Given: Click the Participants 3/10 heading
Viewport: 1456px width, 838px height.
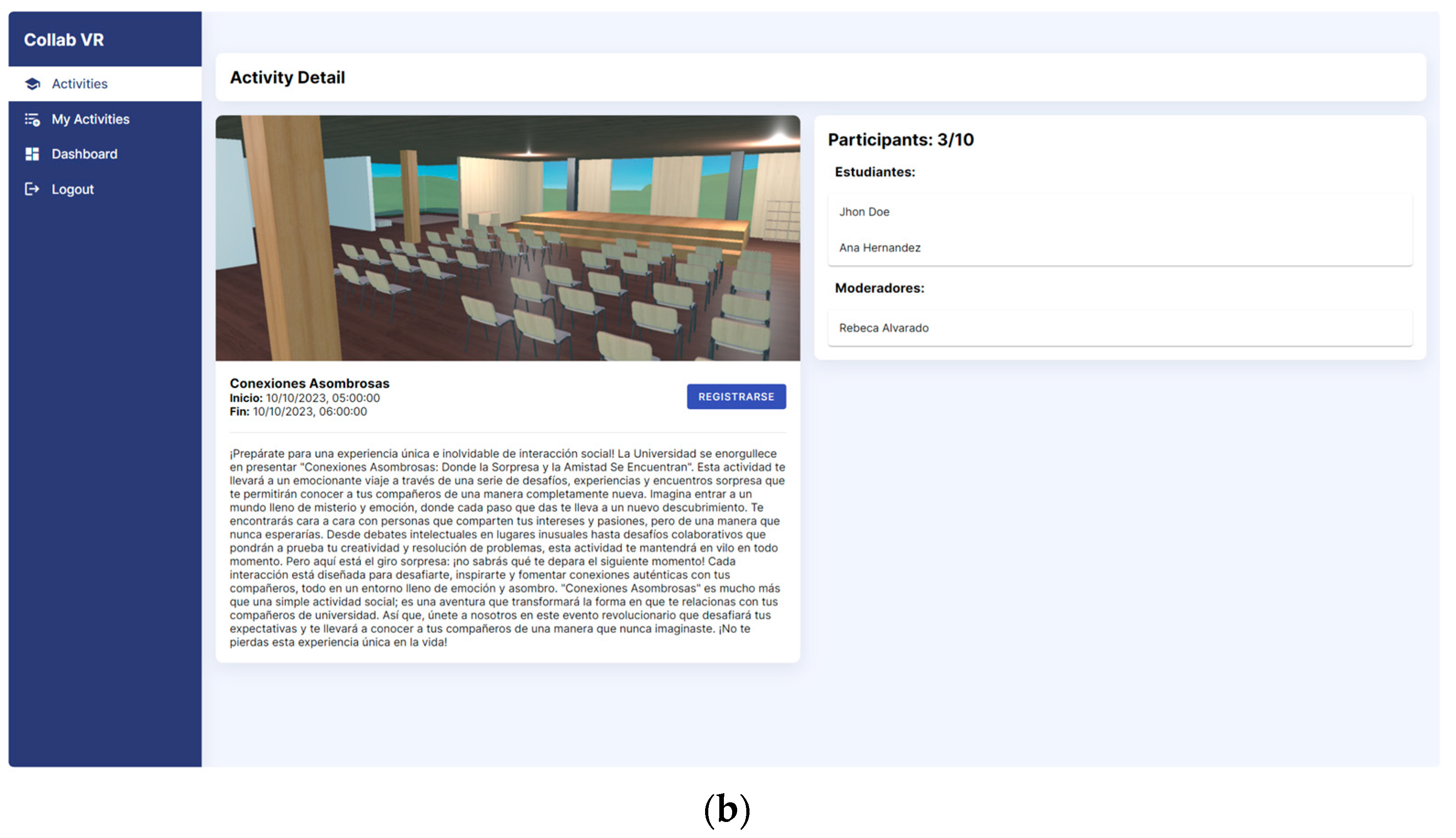Looking at the screenshot, I should (x=901, y=140).
